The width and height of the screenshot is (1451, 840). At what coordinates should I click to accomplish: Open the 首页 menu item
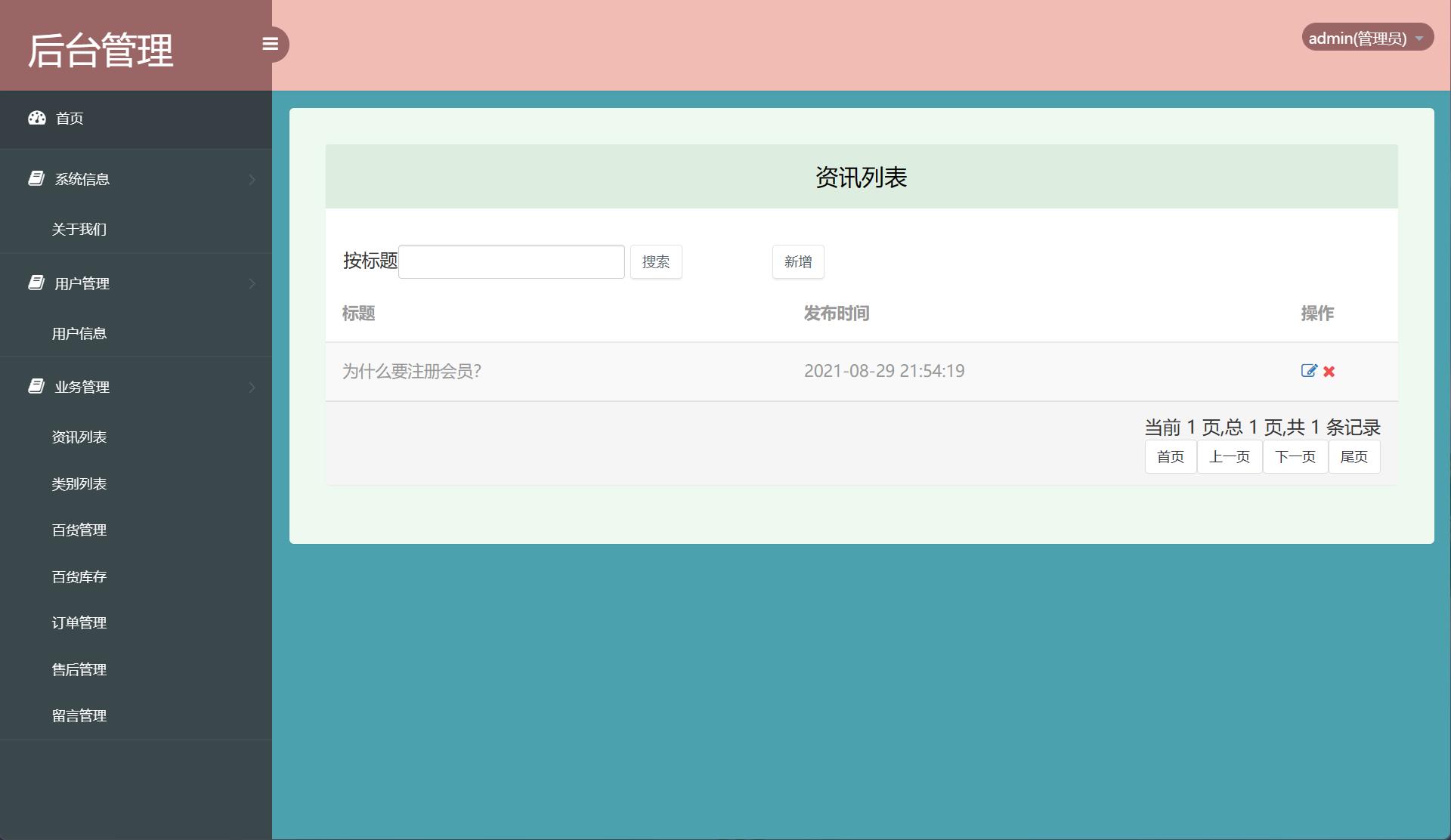click(70, 118)
